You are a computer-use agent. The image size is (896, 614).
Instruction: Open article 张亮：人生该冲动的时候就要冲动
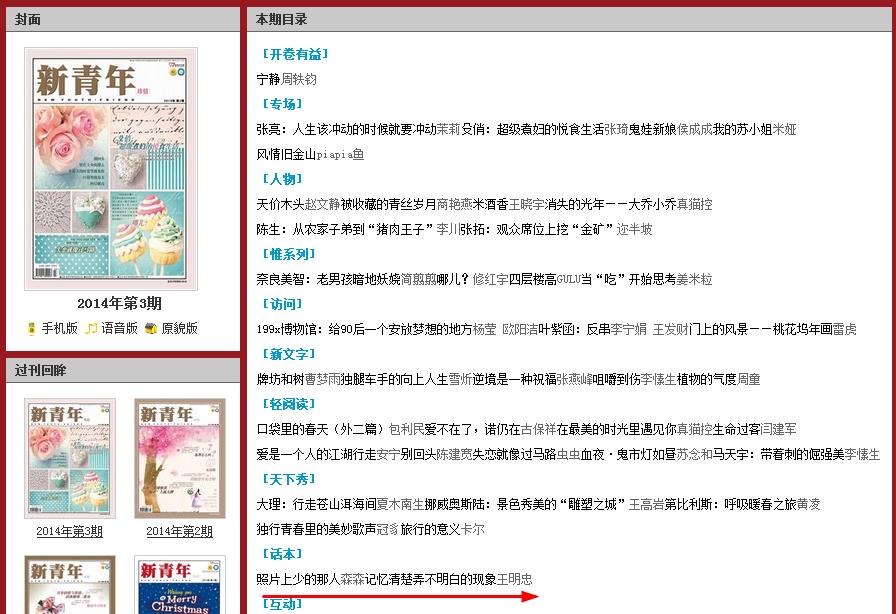pos(346,129)
